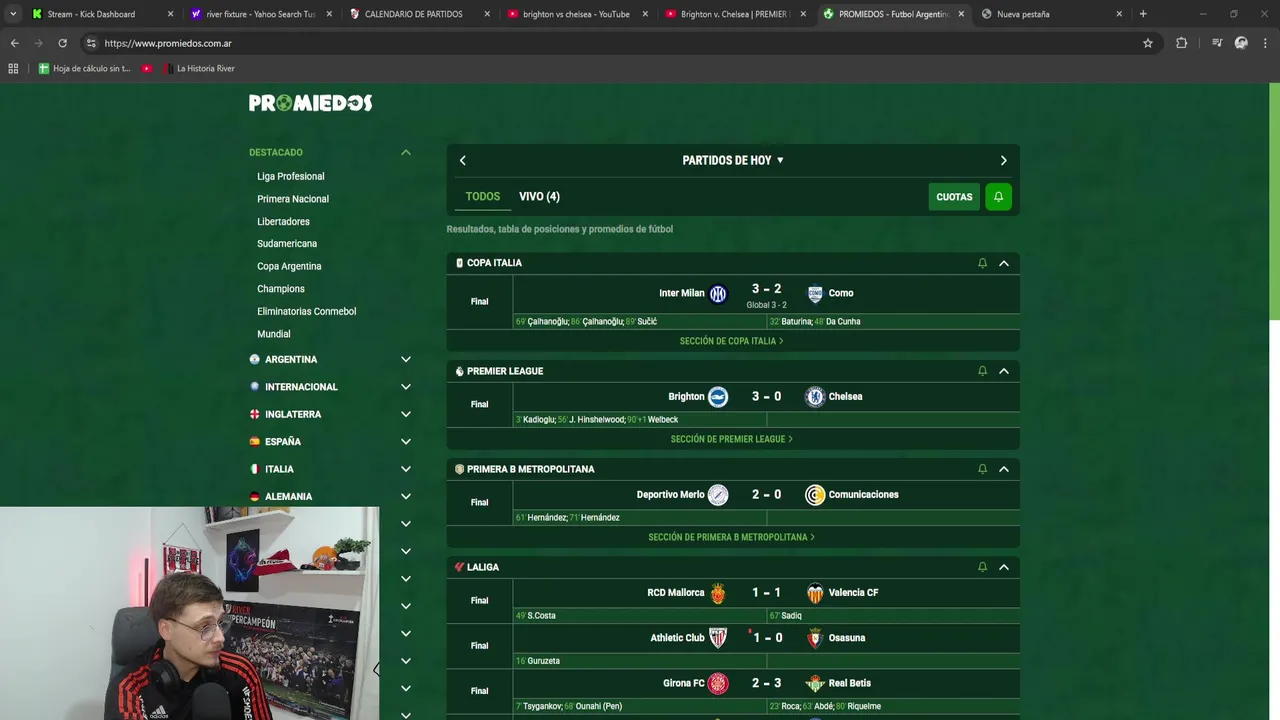Open the Brighton 3 - 0 Chelsea score
Image resolution: width=1280 pixels, height=720 pixels.
766,397
